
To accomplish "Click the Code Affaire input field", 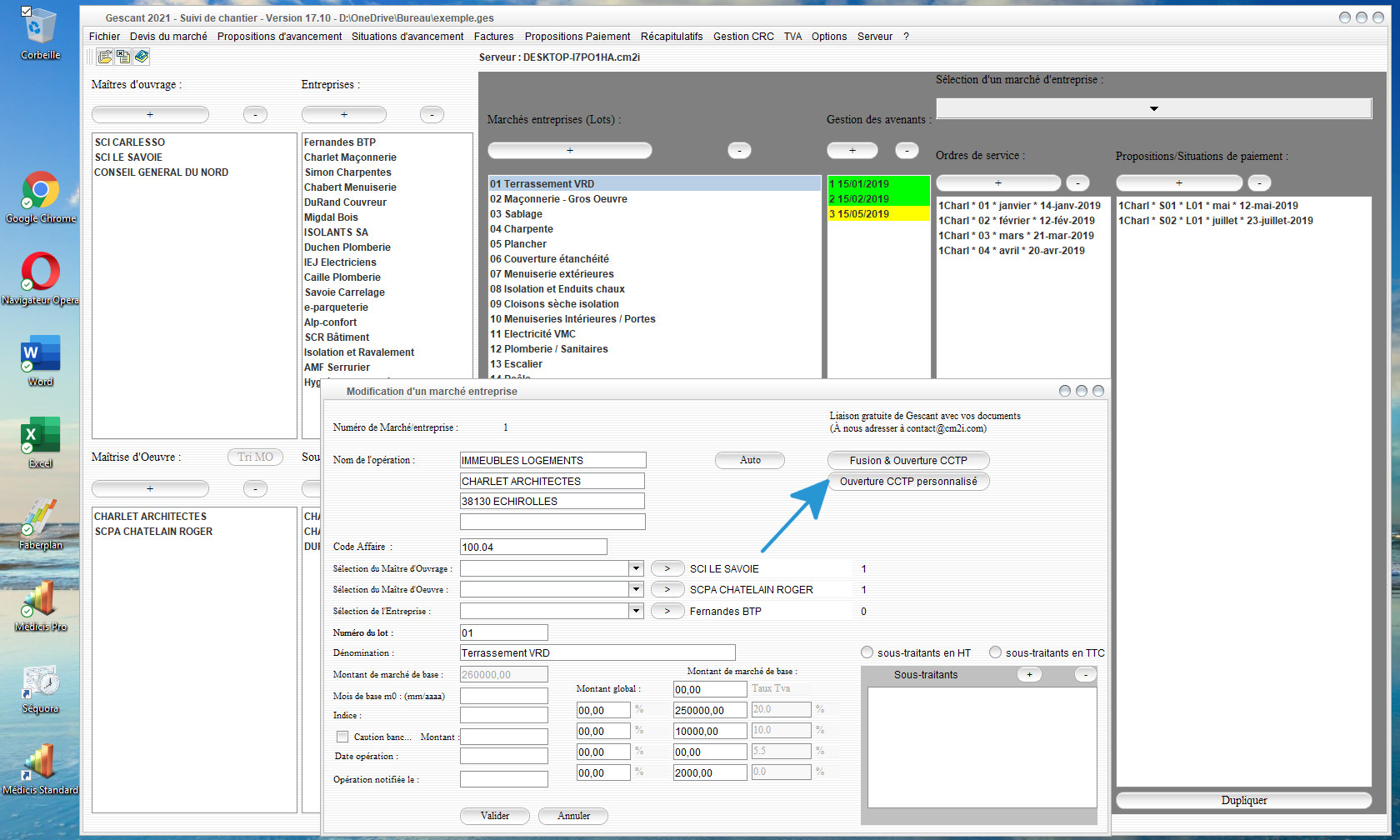I will 533,547.
